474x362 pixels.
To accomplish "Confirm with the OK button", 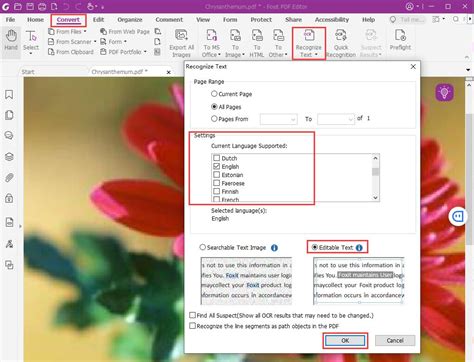I will (345, 340).
